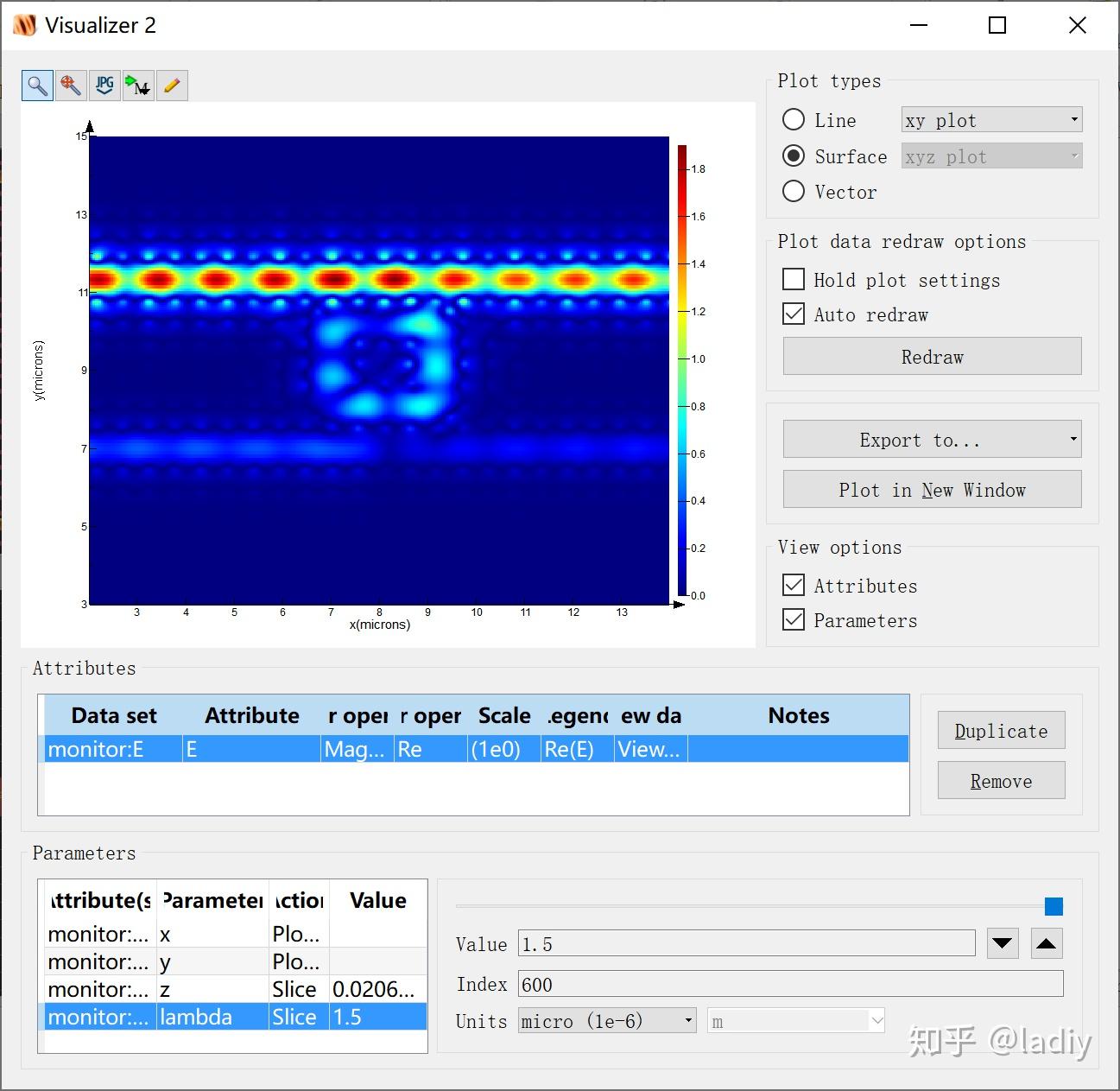This screenshot has height=1091, width=1120.
Task: Select the pan/zoom reset tool
Action: [x=71, y=86]
